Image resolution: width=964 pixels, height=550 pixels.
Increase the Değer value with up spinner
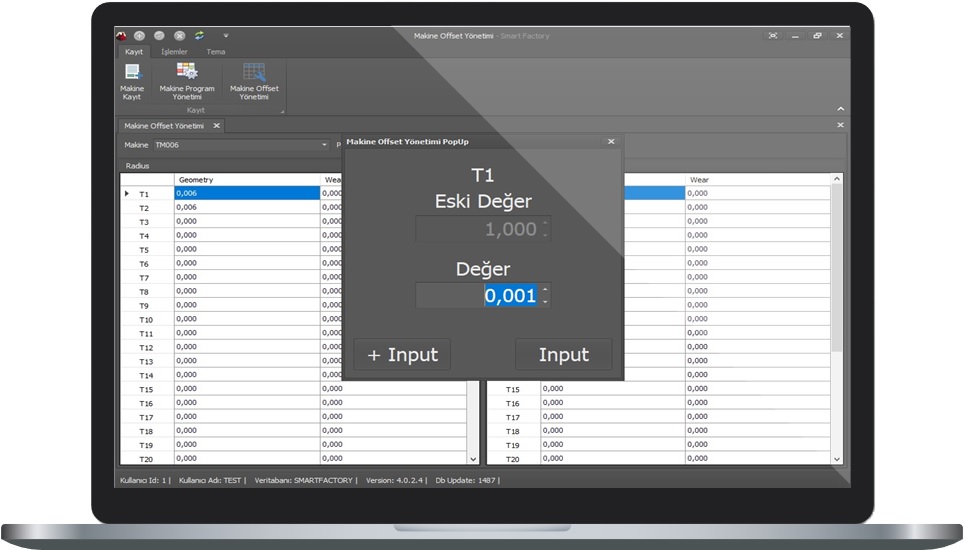point(545,289)
